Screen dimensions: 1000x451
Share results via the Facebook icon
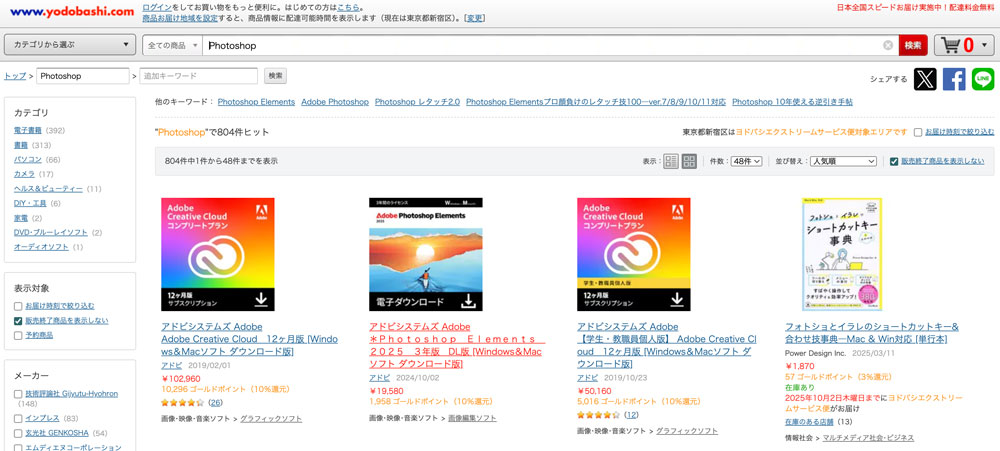pos(954,79)
